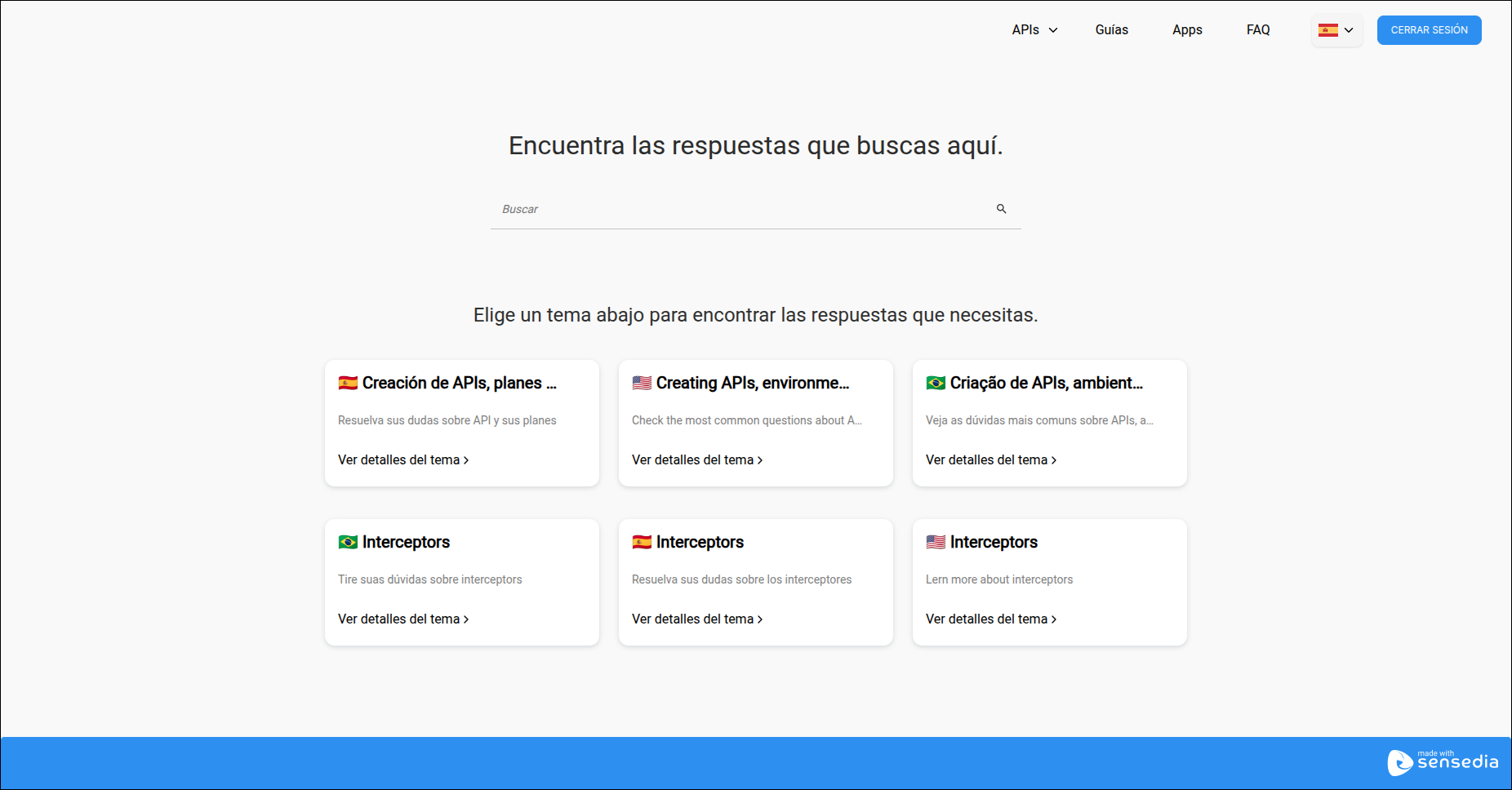Click the 'Elige un tema abajo' subtitle text
Image resolution: width=1512 pixels, height=790 pixels.
756,315
